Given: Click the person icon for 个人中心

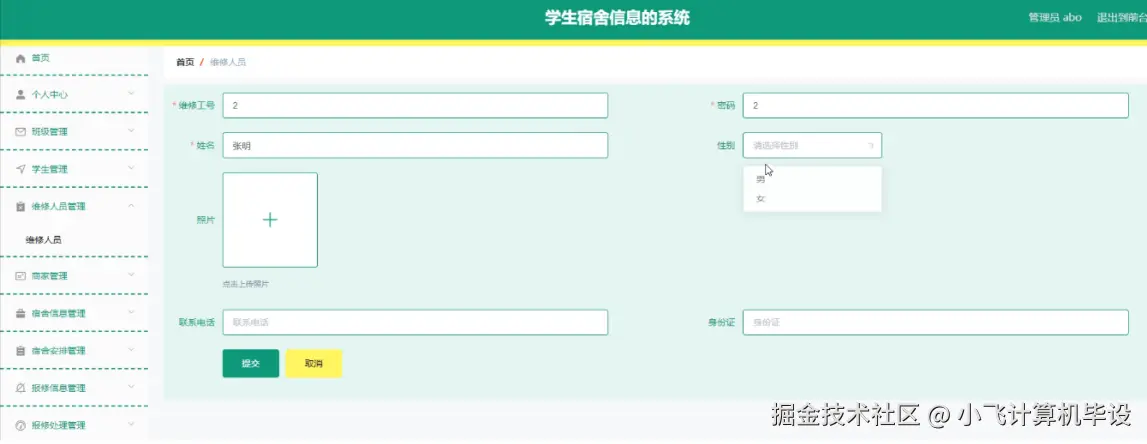Looking at the screenshot, I should [x=20, y=94].
